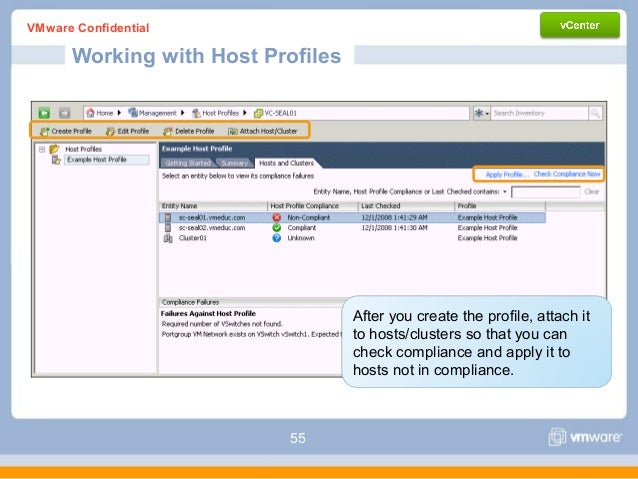
Task: Click the Non-Compliant status text
Action: coord(308,218)
